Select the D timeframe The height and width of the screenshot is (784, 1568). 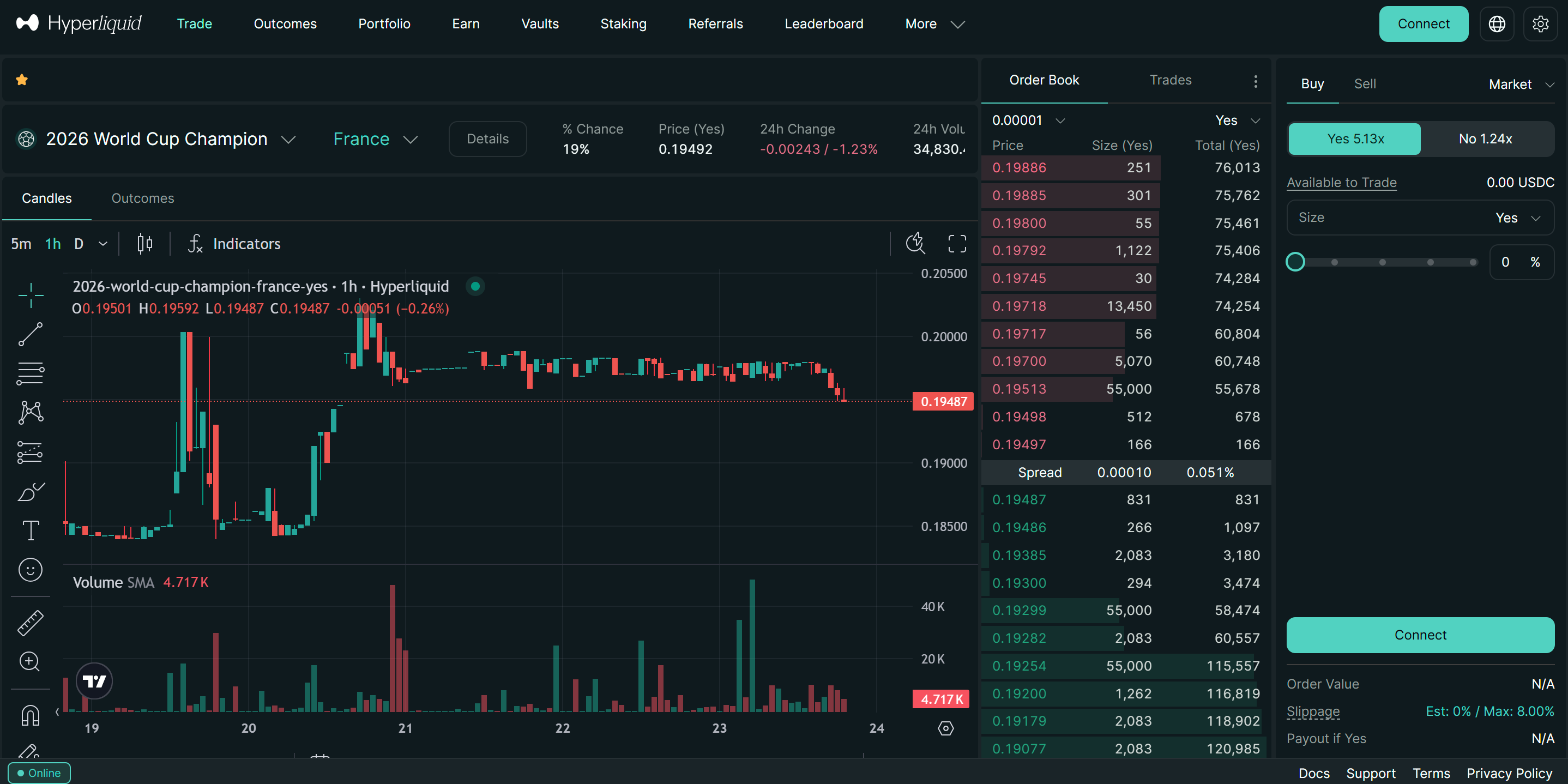click(x=79, y=244)
